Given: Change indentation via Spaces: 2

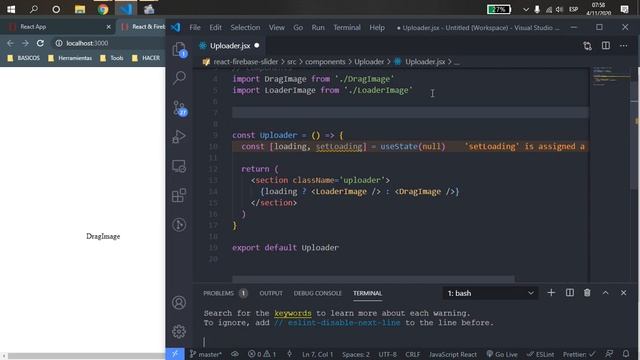Looking at the screenshot, I should click(x=356, y=354).
